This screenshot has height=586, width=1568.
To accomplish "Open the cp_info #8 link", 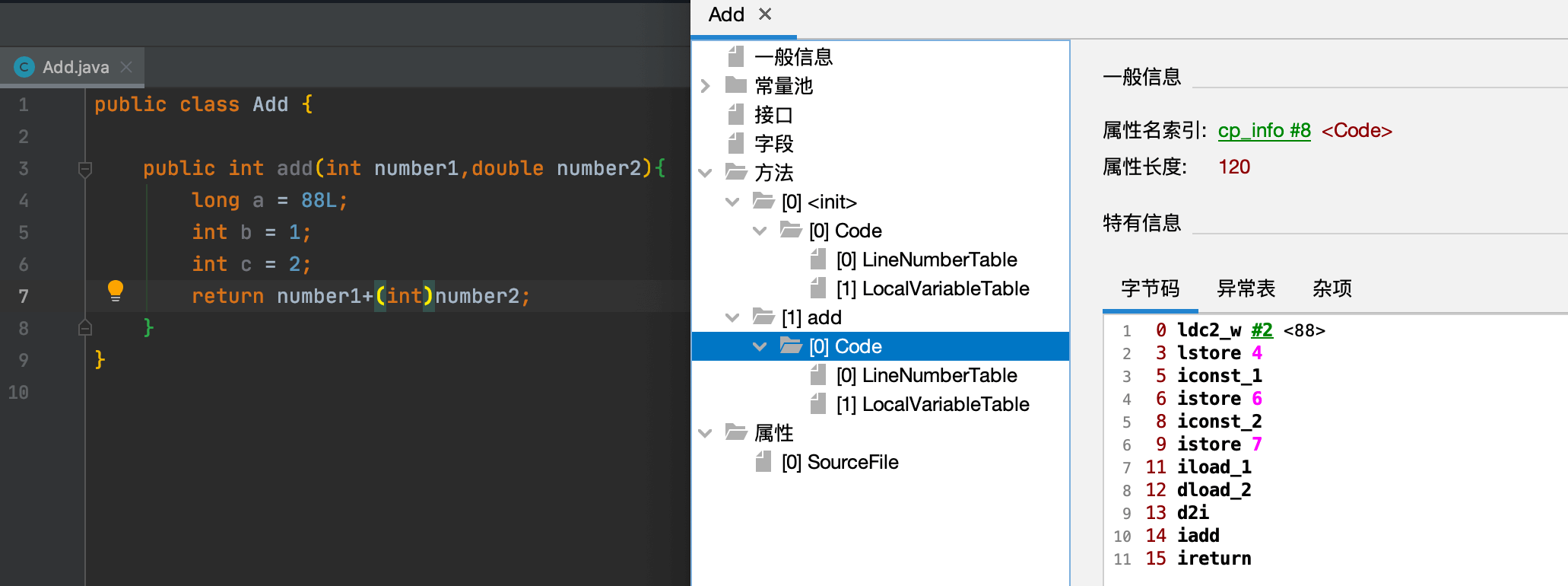I will (x=1264, y=131).
